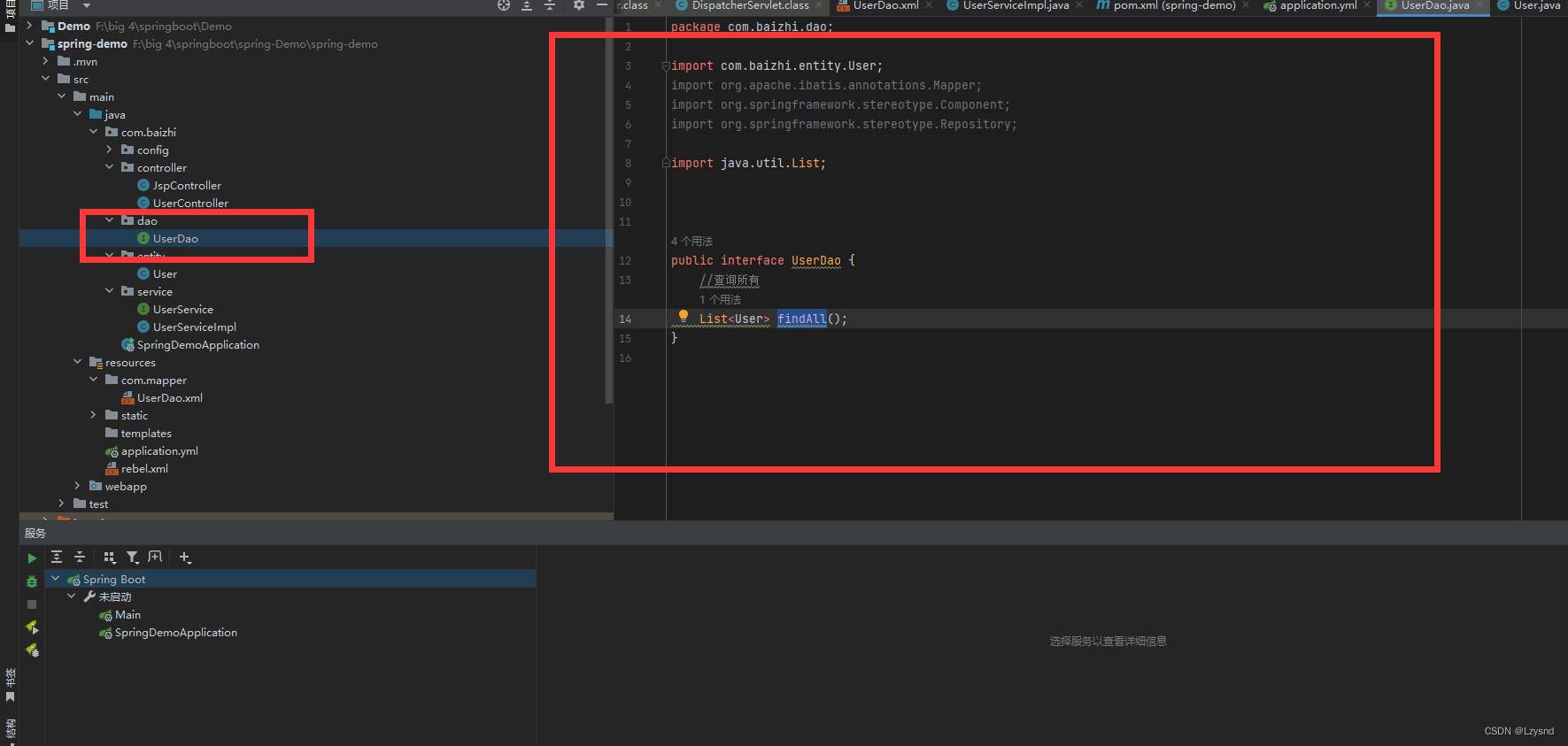The image size is (1568, 746).
Task: Select the templates folder
Action: [145, 434]
